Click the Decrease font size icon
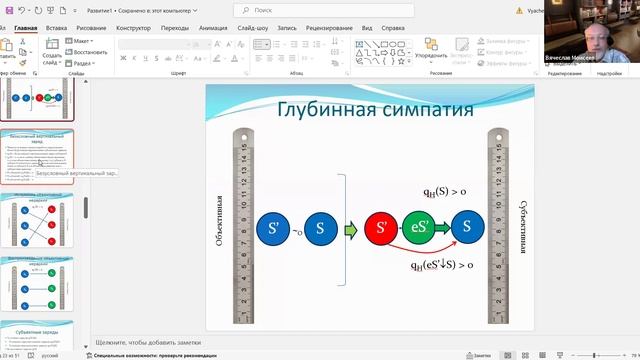Image resolution: width=640 pixels, height=360 pixels. click(x=229, y=44)
